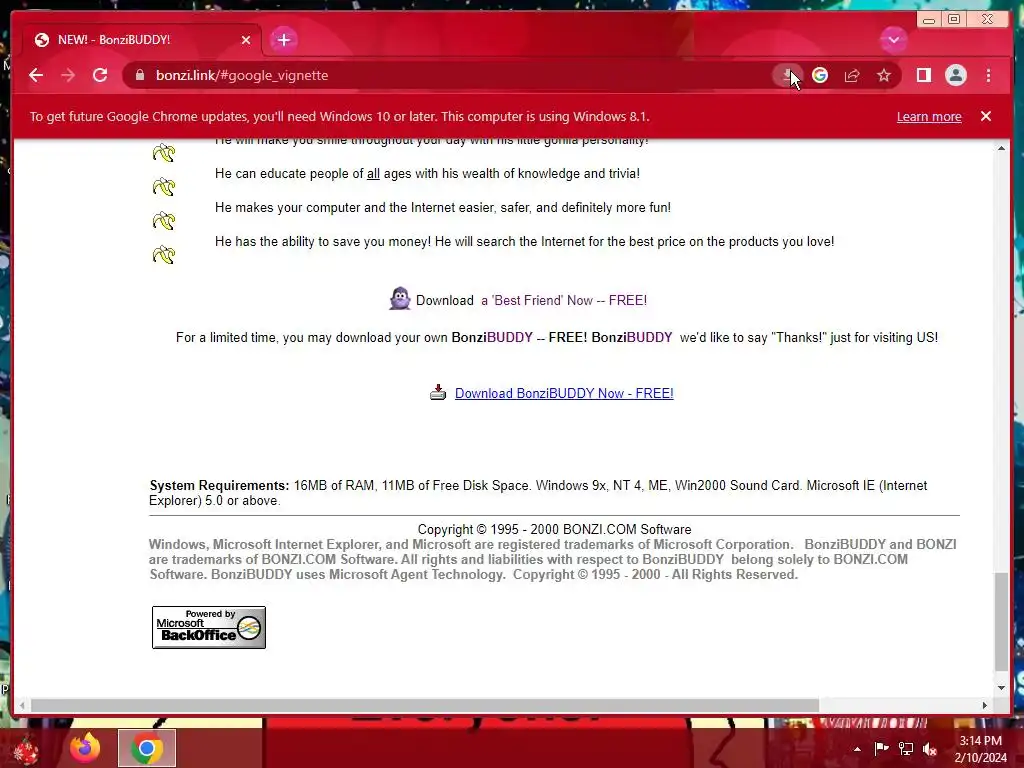1024x768 pixels.
Task: Click the Google icon in address bar
Action: (820, 75)
